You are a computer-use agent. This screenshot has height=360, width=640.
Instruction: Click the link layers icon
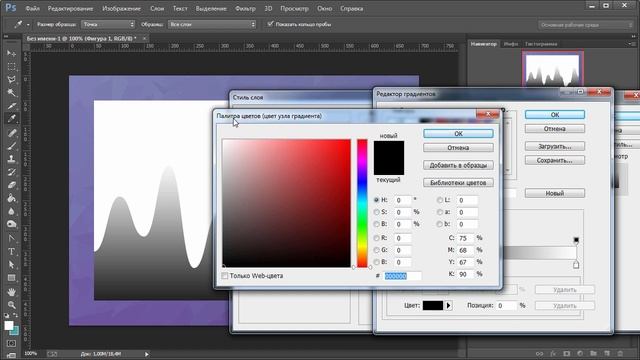[540, 353]
